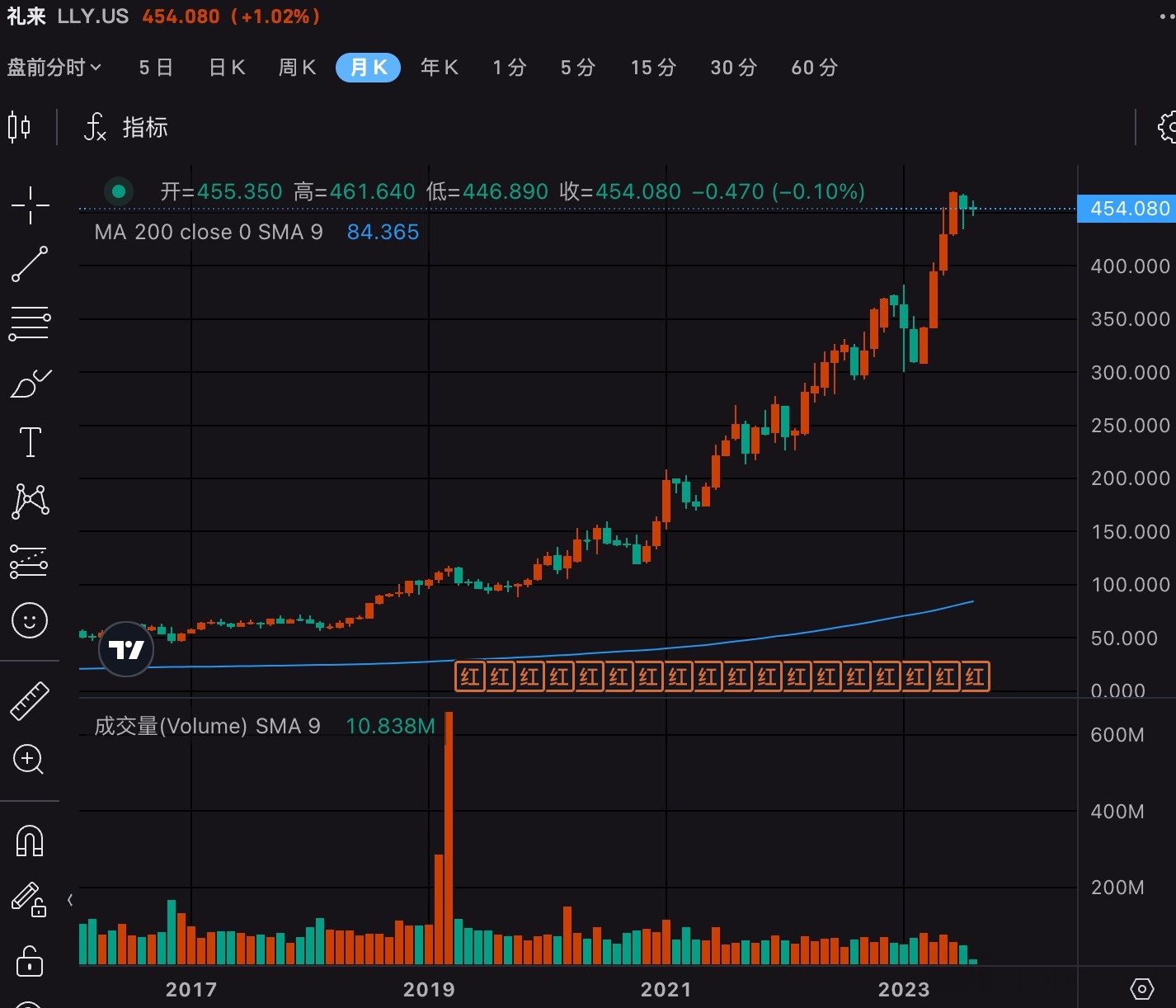Click the blue 454.080 price axis label
The image size is (1176, 1008).
pos(1128,209)
